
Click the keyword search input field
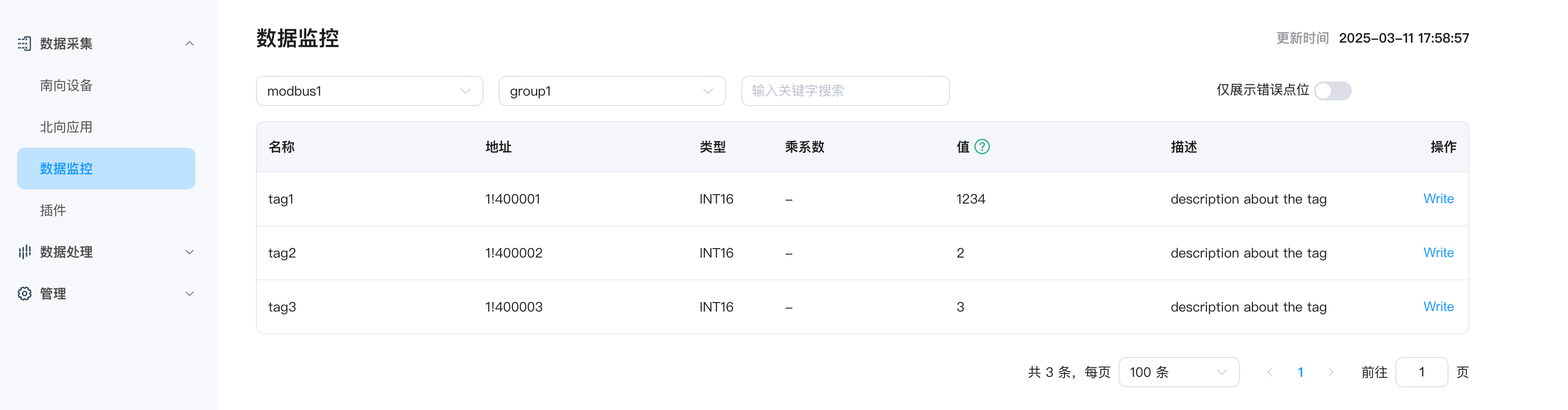tap(845, 90)
